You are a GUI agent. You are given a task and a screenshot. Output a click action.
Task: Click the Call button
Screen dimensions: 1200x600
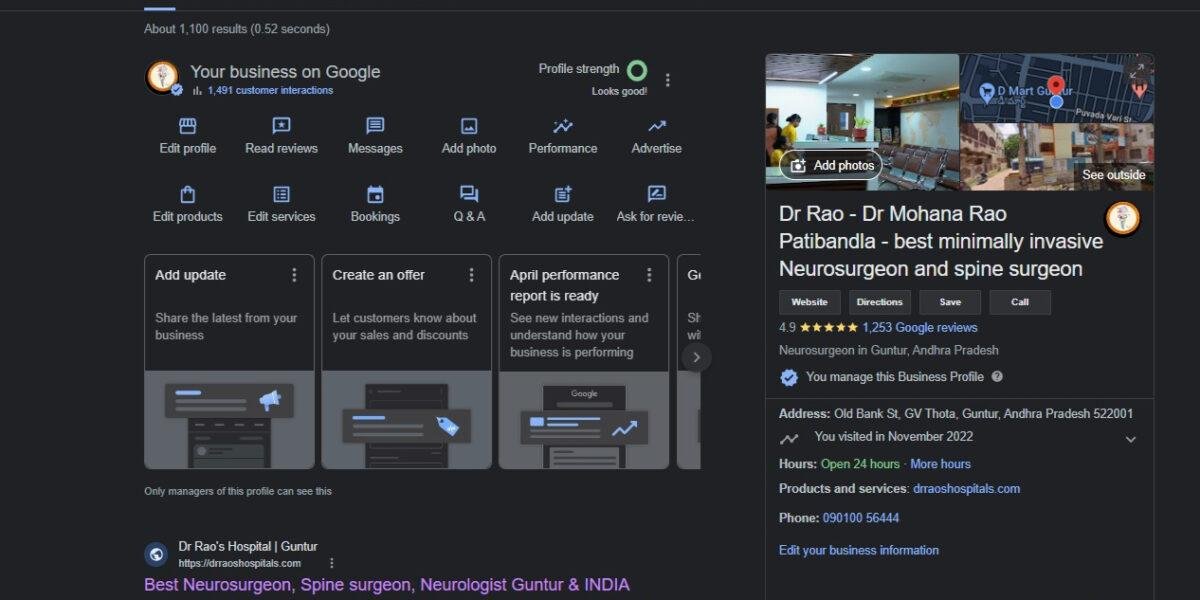click(x=1020, y=302)
